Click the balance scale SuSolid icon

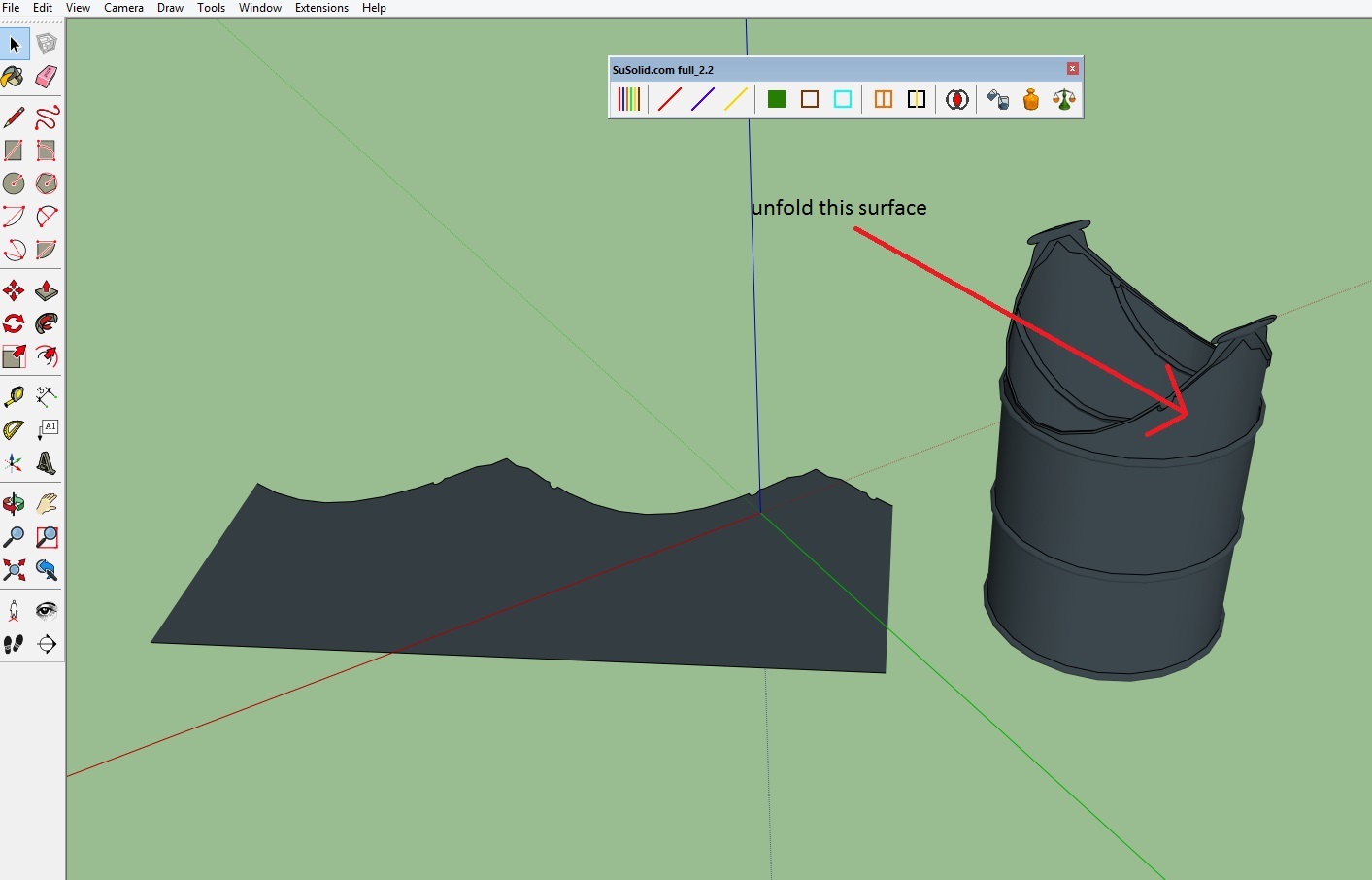tap(1064, 99)
